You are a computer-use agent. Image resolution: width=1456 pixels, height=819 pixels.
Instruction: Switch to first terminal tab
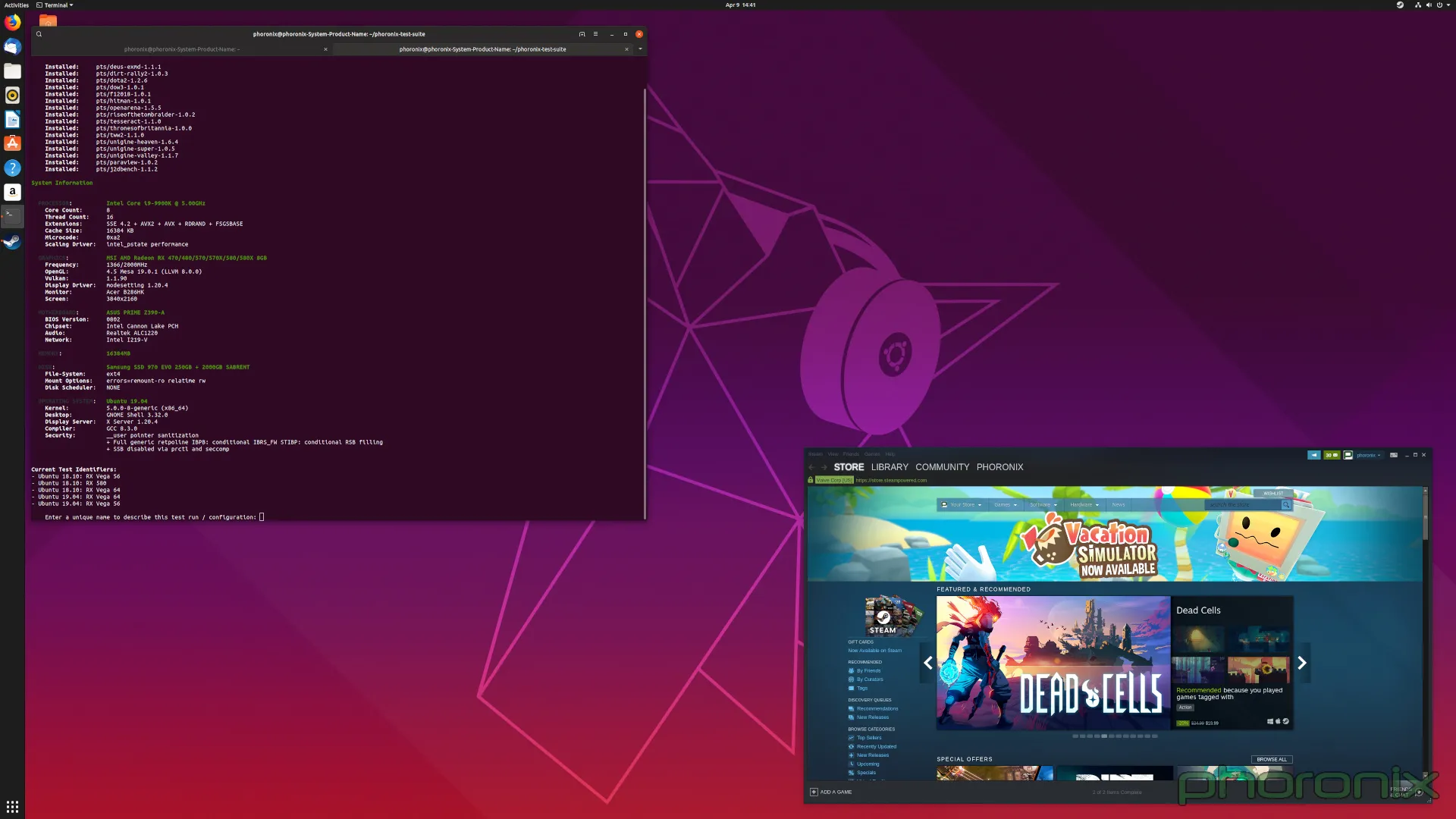[182, 49]
